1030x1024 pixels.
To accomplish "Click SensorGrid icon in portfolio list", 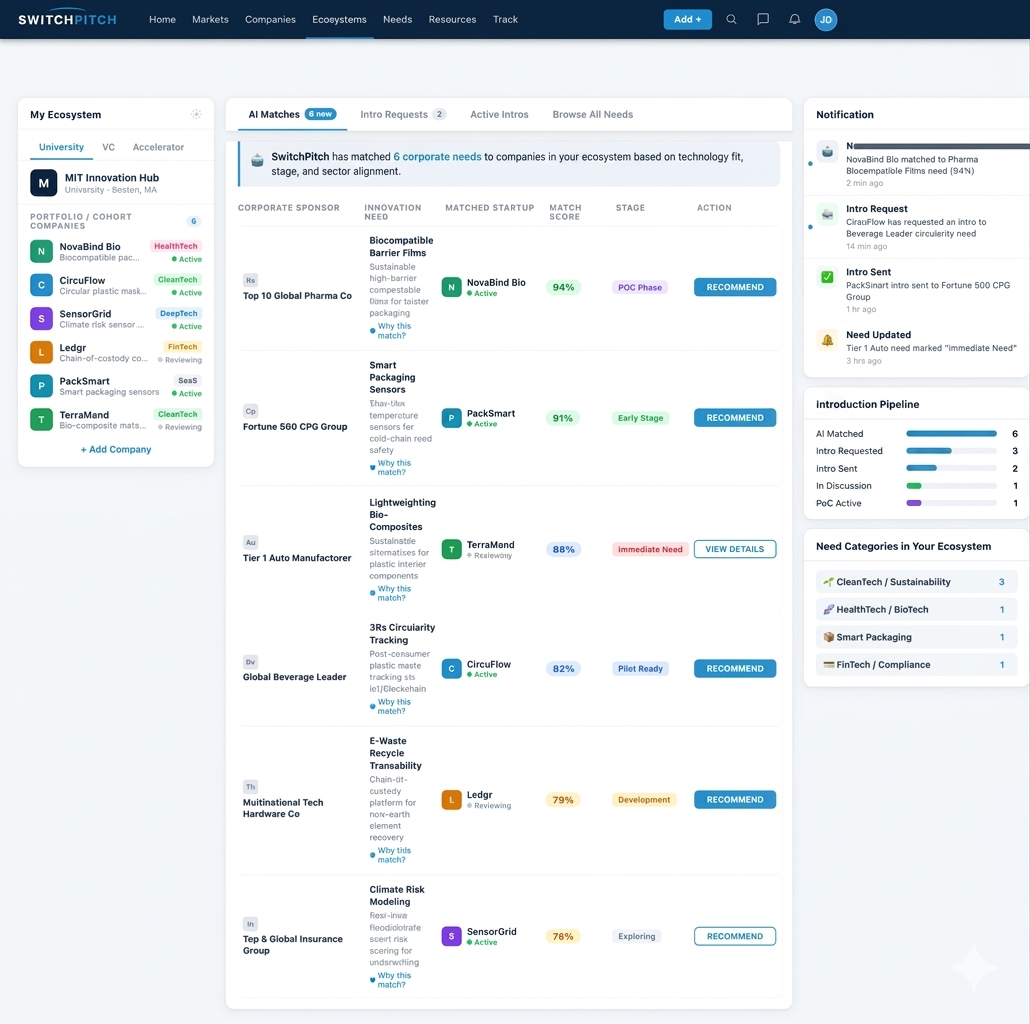I will coord(41,319).
